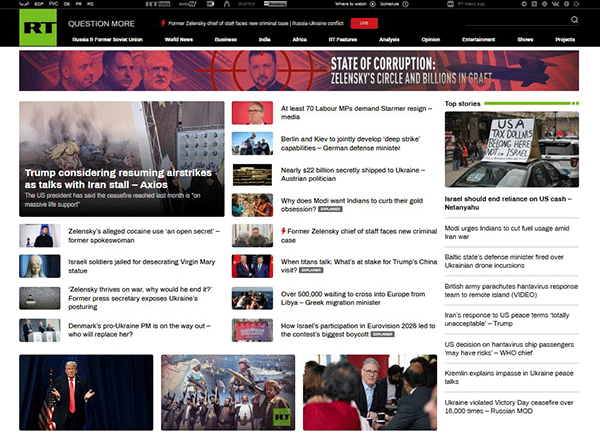
Task: Open the State of Corruption banner
Action: pos(299,71)
